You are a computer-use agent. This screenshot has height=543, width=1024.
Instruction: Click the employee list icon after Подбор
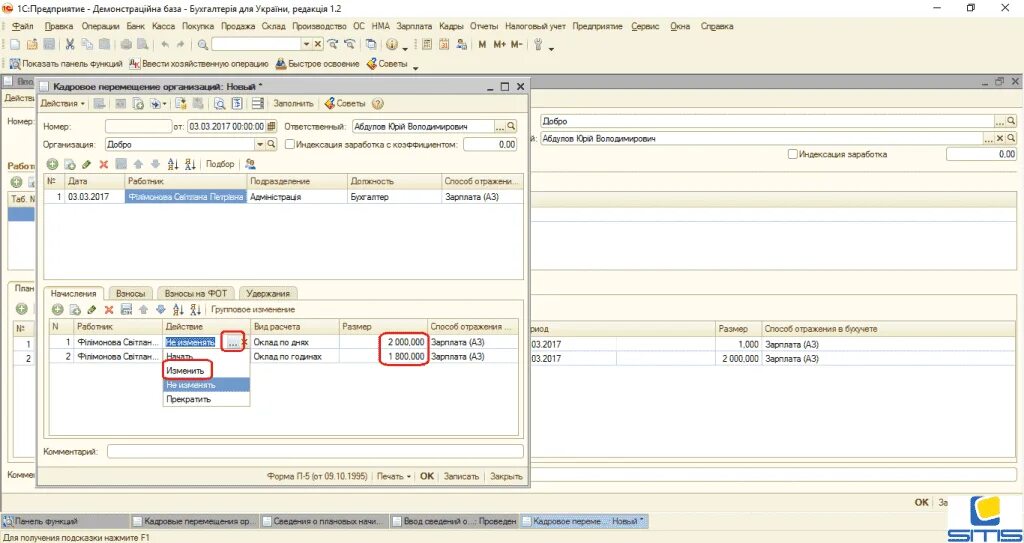point(249,164)
